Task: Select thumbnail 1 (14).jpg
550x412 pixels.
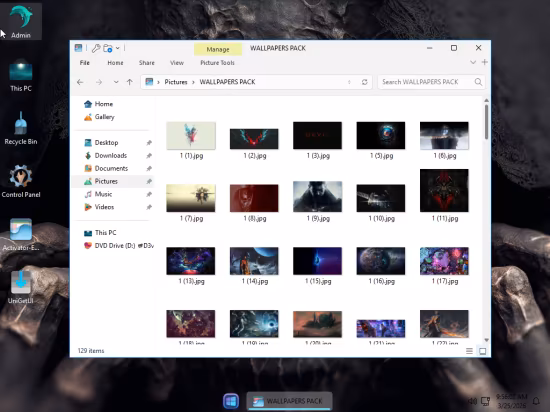Action: (254, 261)
